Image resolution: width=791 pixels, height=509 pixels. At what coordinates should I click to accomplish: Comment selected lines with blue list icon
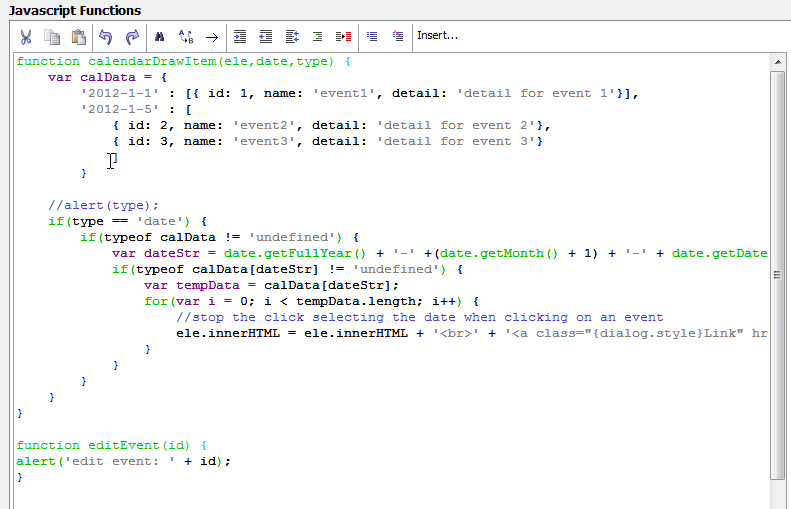pos(372,36)
